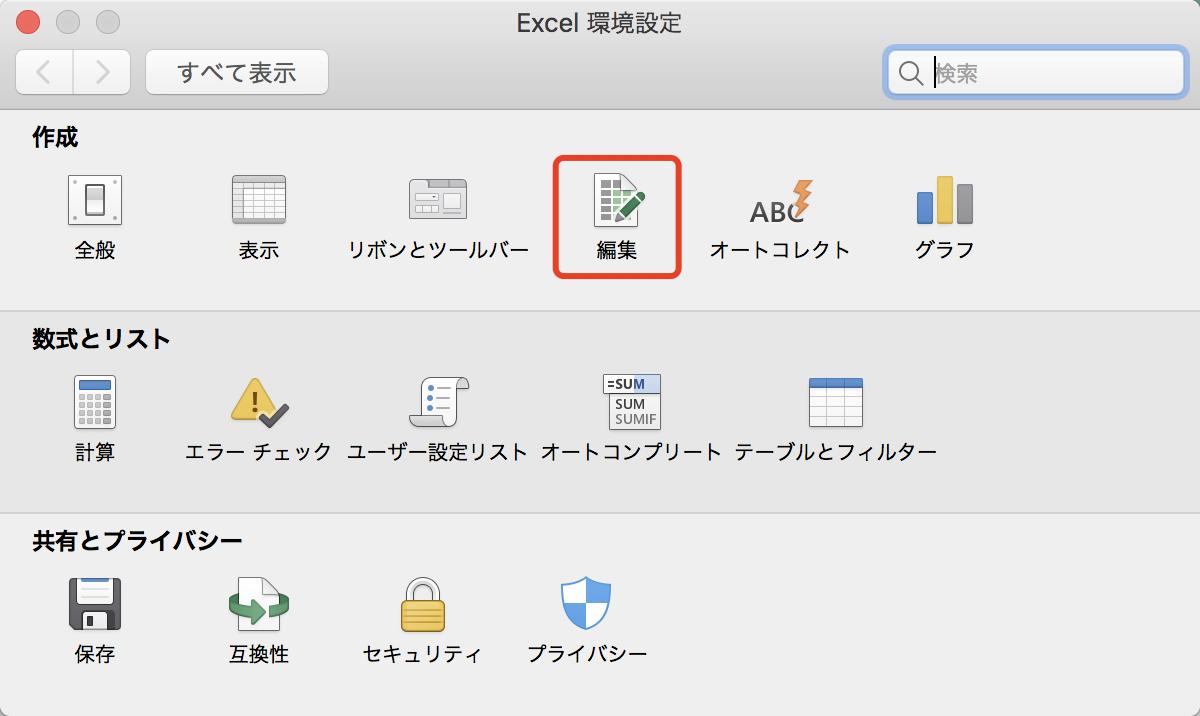Viewport: 1200px width, 716px height.
Task: Open the グラフ (Chart) preferences icon
Action: click(x=944, y=200)
